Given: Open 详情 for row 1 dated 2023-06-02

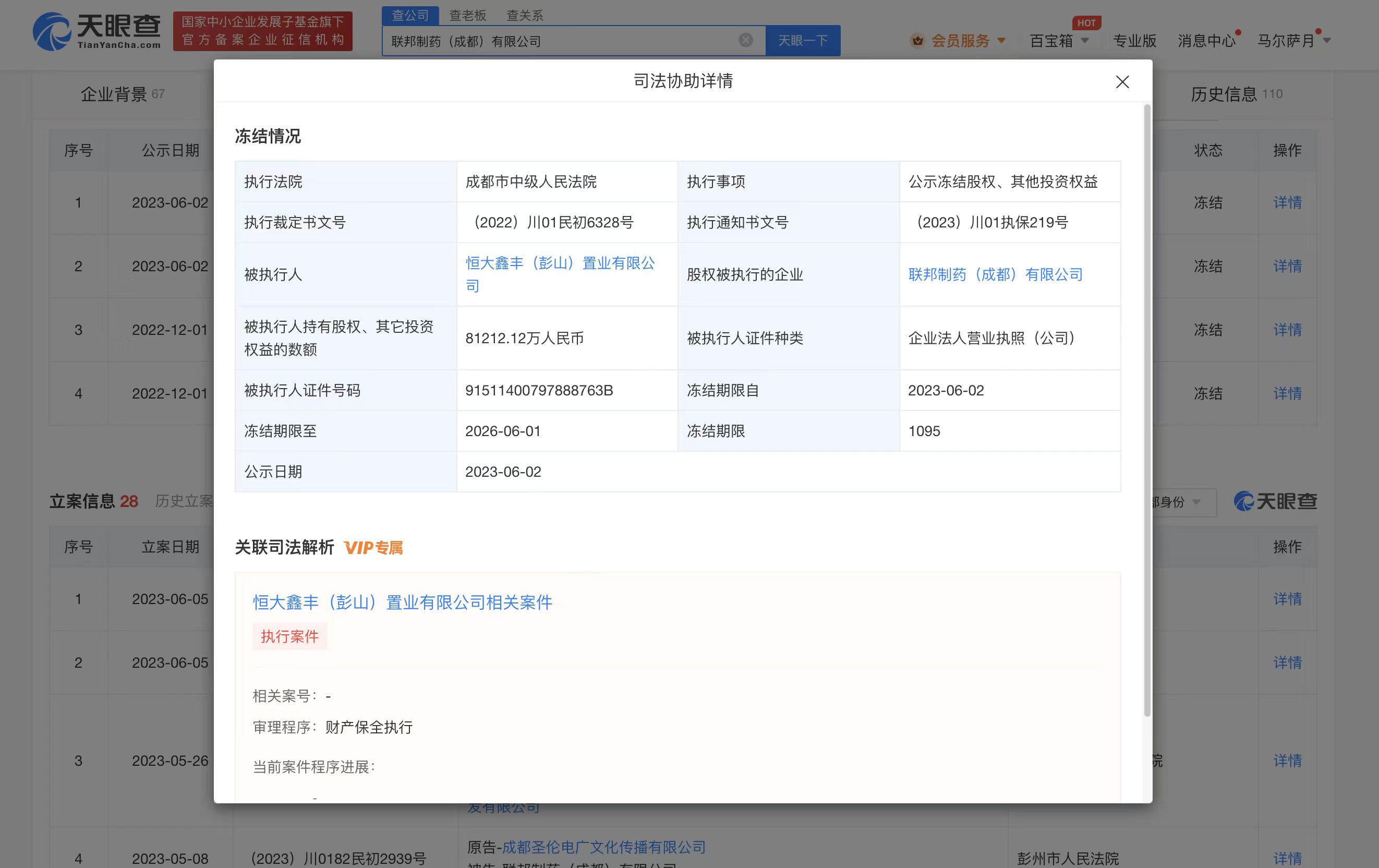Looking at the screenshot, I should point(1287,202).
